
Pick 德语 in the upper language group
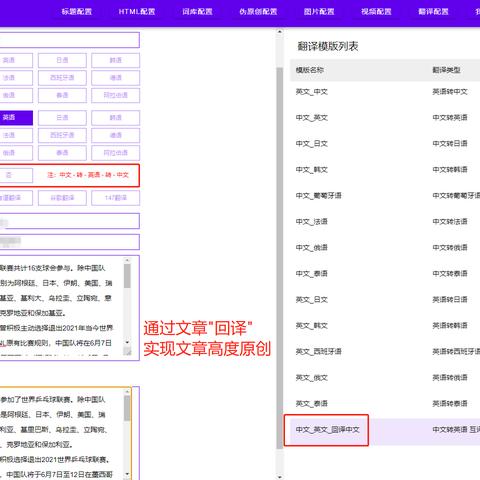point(116,78)
